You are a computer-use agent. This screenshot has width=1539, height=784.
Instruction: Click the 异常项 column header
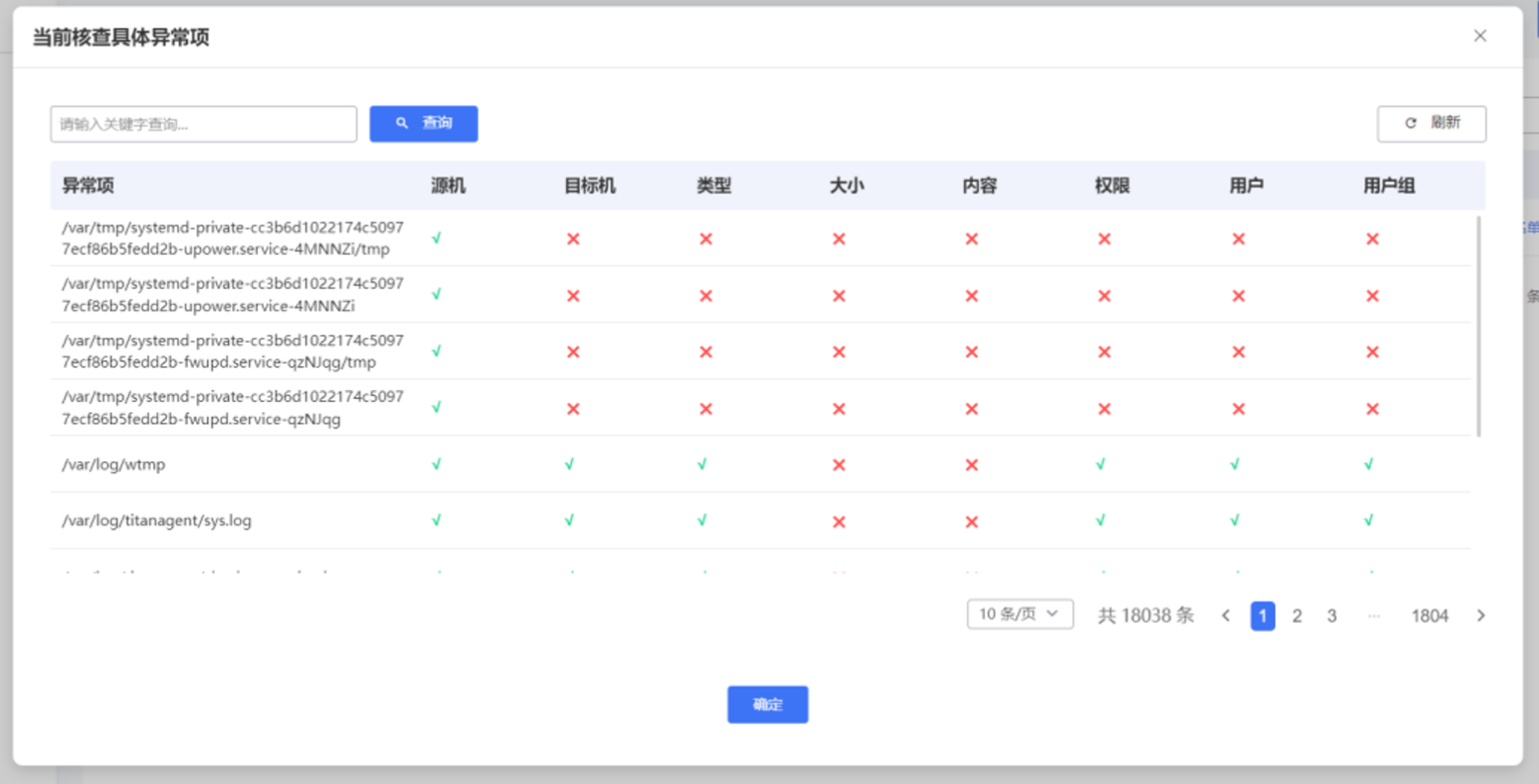[88, 186]
